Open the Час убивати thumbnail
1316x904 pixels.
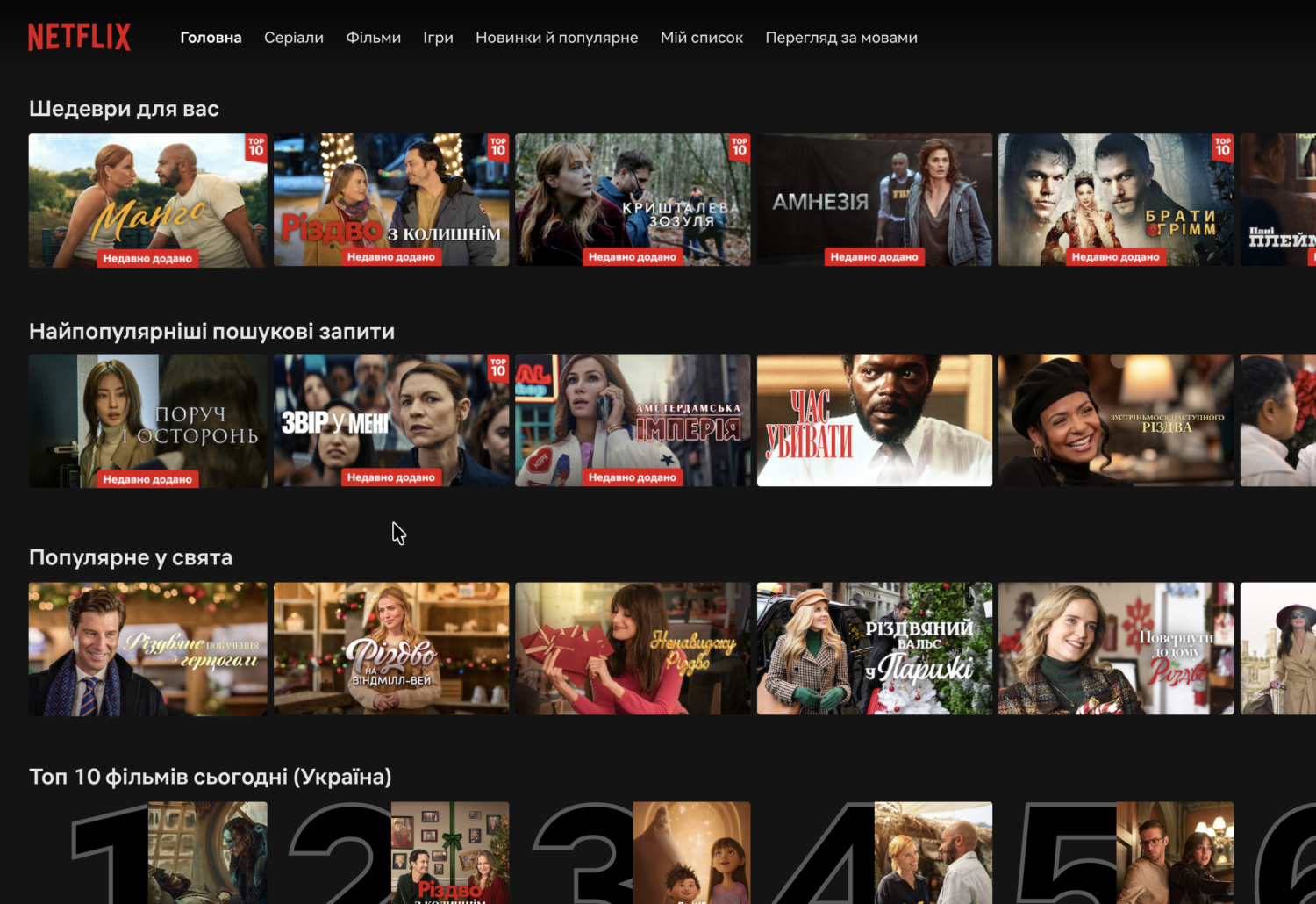875,420
